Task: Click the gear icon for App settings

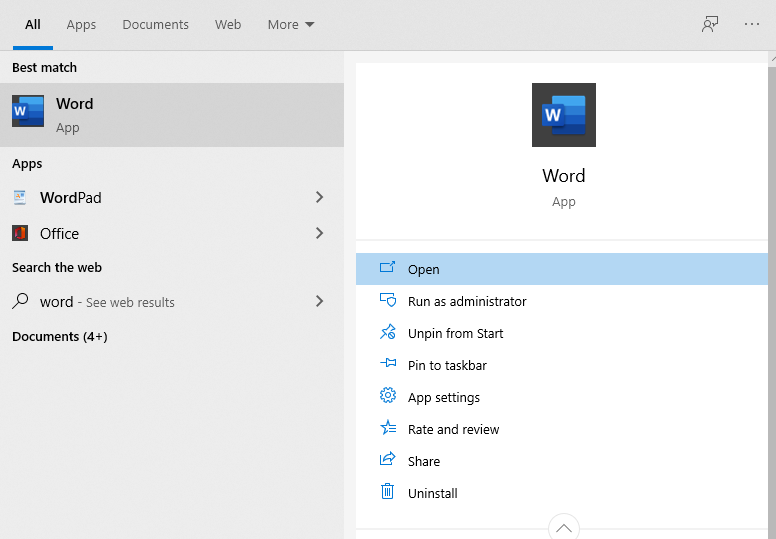Action: click(x=388, y=395)
